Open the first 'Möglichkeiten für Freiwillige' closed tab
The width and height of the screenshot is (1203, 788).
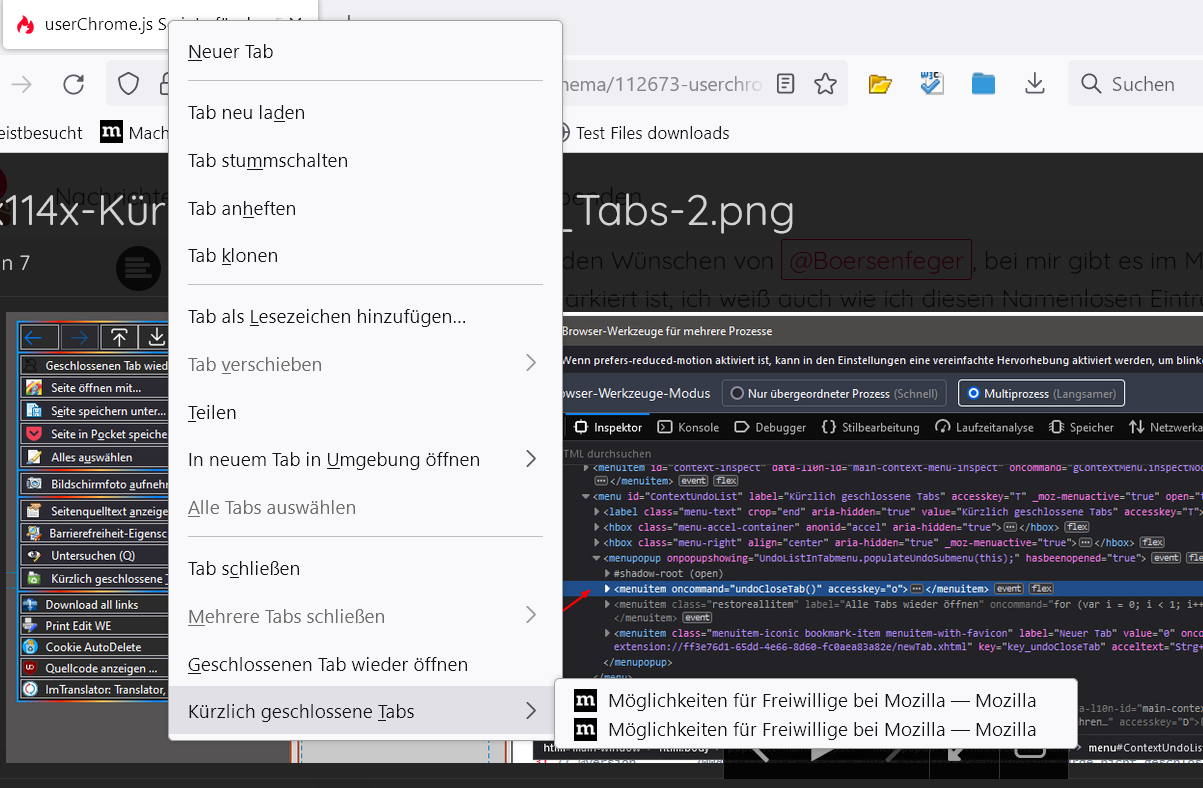[821, 700]
